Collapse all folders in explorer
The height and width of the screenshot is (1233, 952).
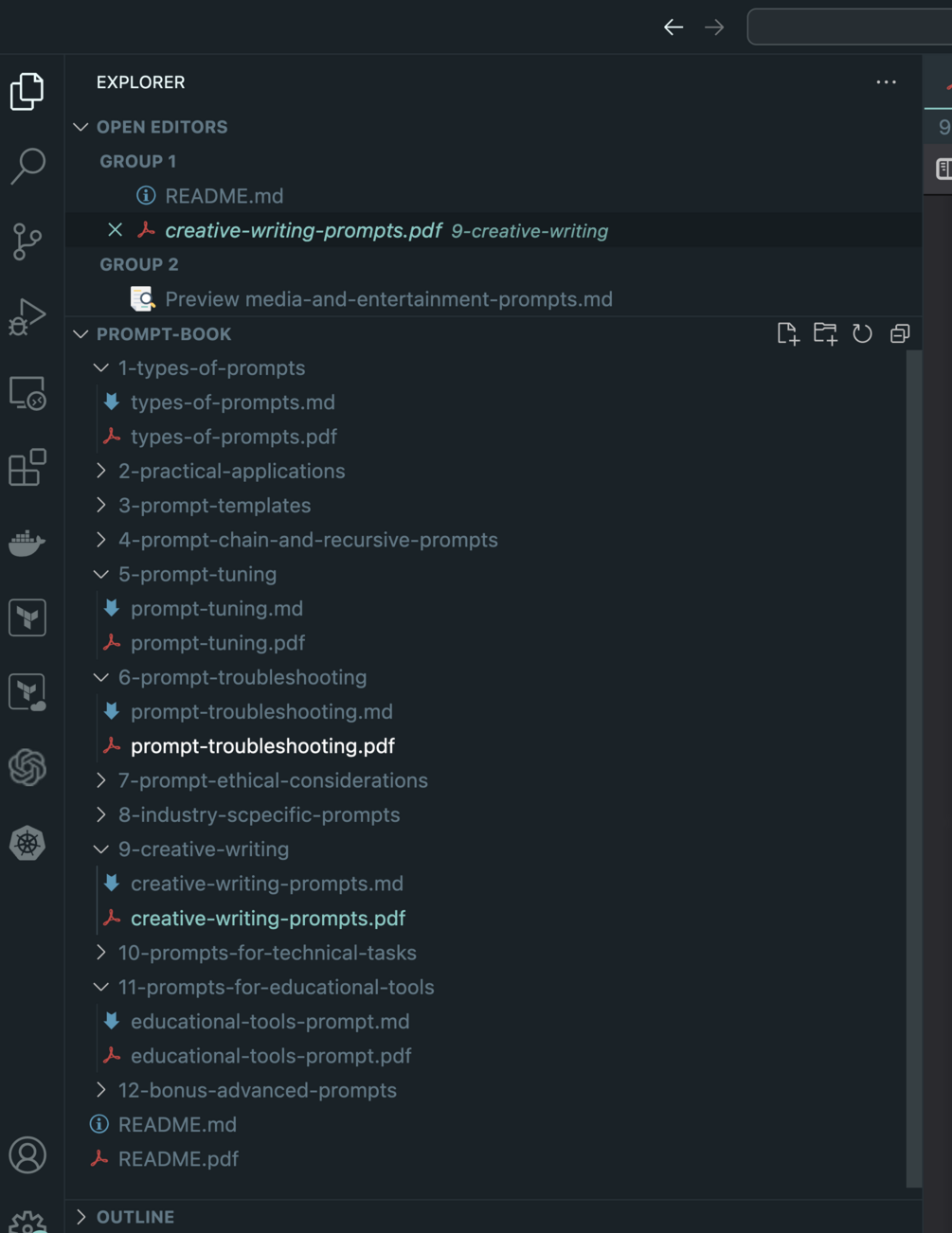[x=900, y=333]
